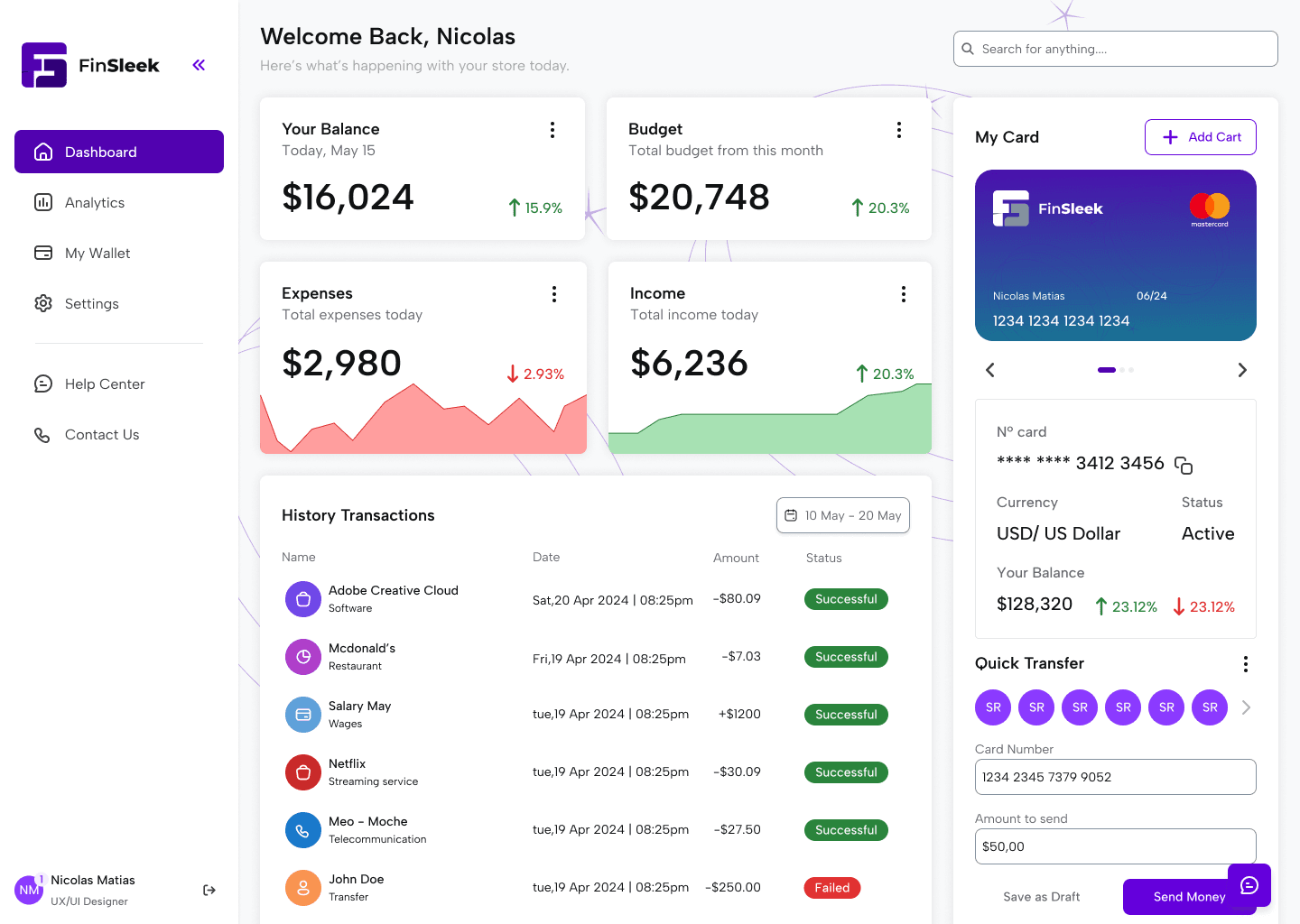This screenshot has height=924, width=1300.
Task: Open Quick Transfer more options menu
Action: (1246, 664)
